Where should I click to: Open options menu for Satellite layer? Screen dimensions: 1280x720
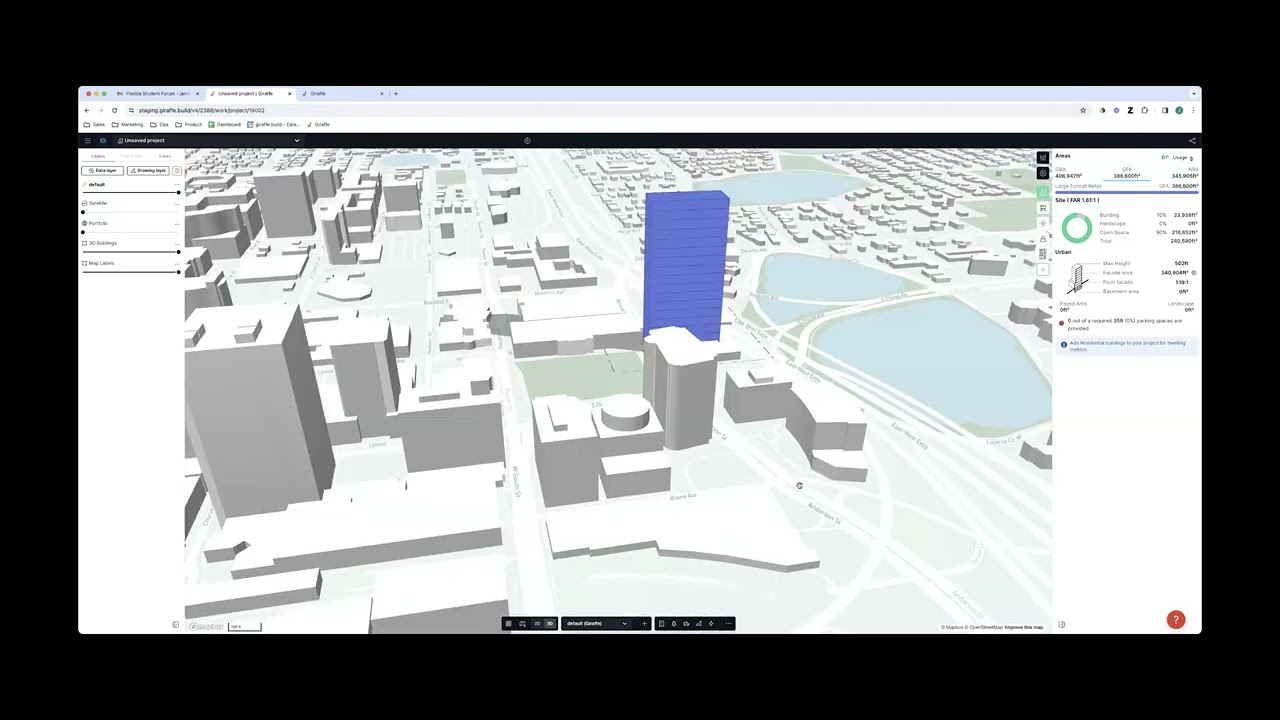pyautogui.click(x=177, y=204)
